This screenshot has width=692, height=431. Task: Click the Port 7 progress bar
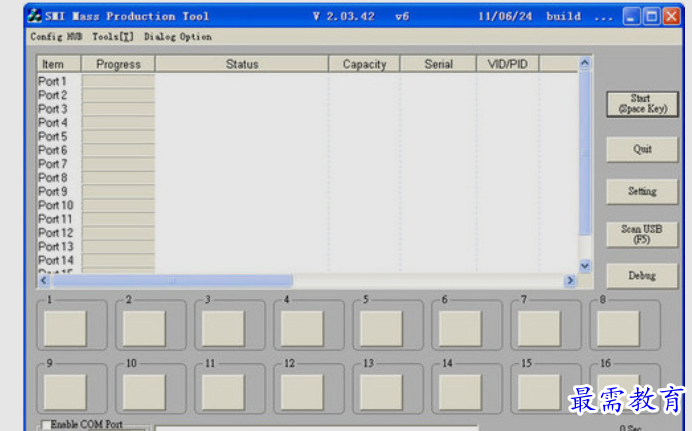[x=118, y=164]
